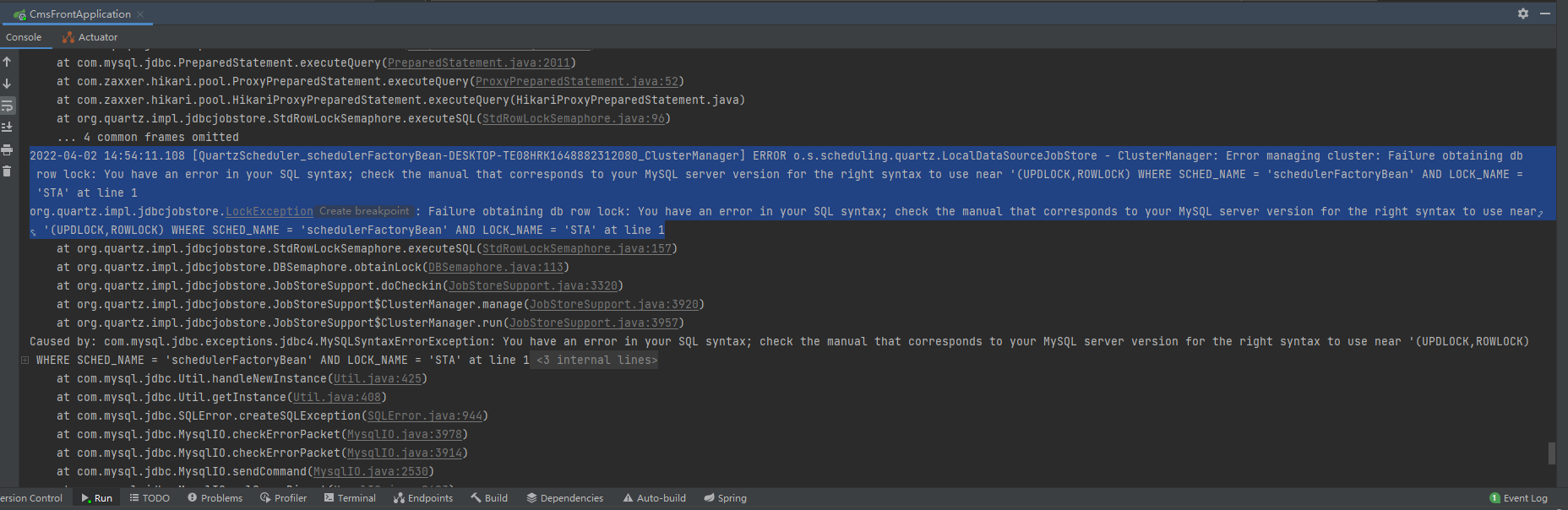
Task: Open the Spring tool window
Action: click(x=725, y=498)
